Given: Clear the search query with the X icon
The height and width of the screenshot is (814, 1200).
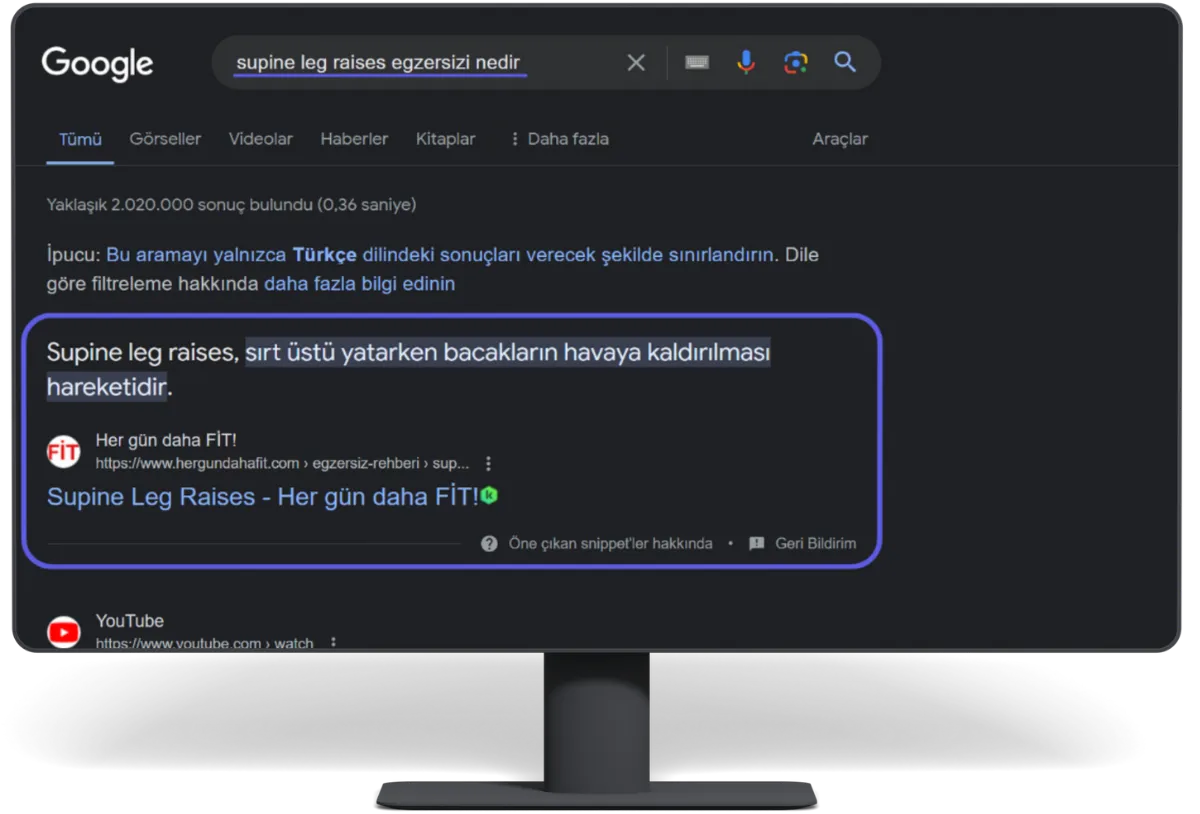Looking at the screenshot, I should 636,63.
